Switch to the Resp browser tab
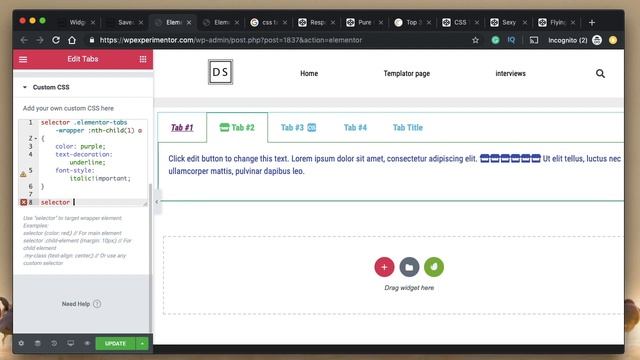This screenshot has height=360, width=640. [x=317, y=22]
